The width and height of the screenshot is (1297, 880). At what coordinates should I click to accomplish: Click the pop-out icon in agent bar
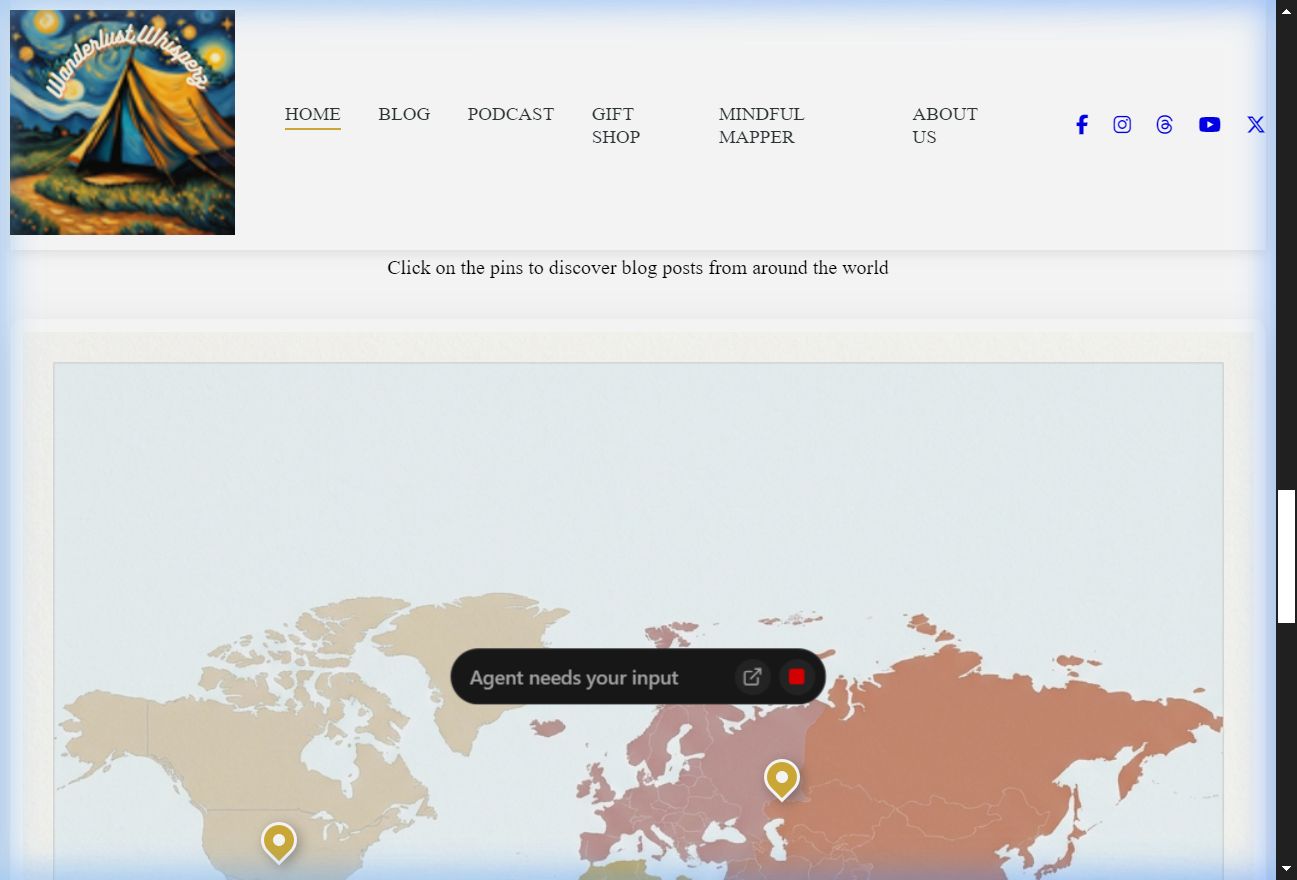[752, 677]
